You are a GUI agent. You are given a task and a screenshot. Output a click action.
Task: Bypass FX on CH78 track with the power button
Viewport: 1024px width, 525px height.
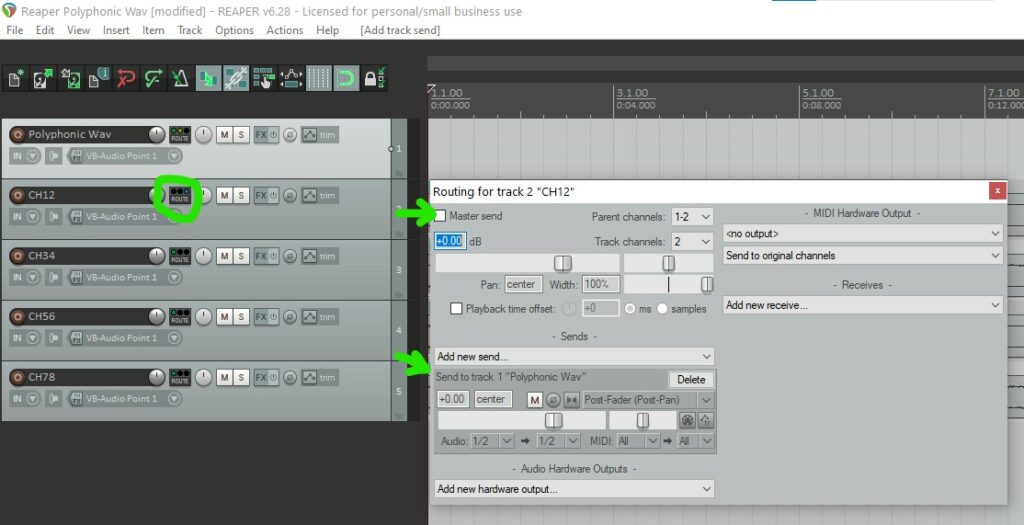tap(274, 377)
